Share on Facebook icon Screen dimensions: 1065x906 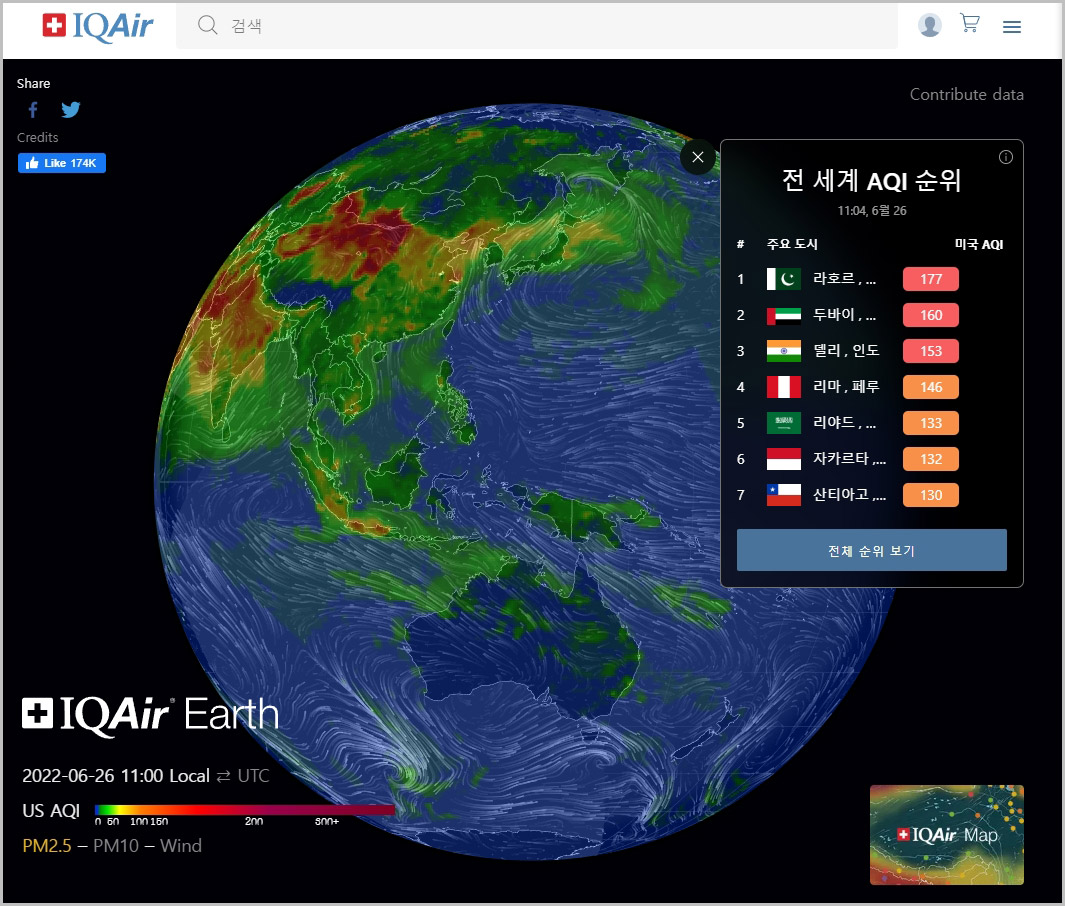(33, 109)
